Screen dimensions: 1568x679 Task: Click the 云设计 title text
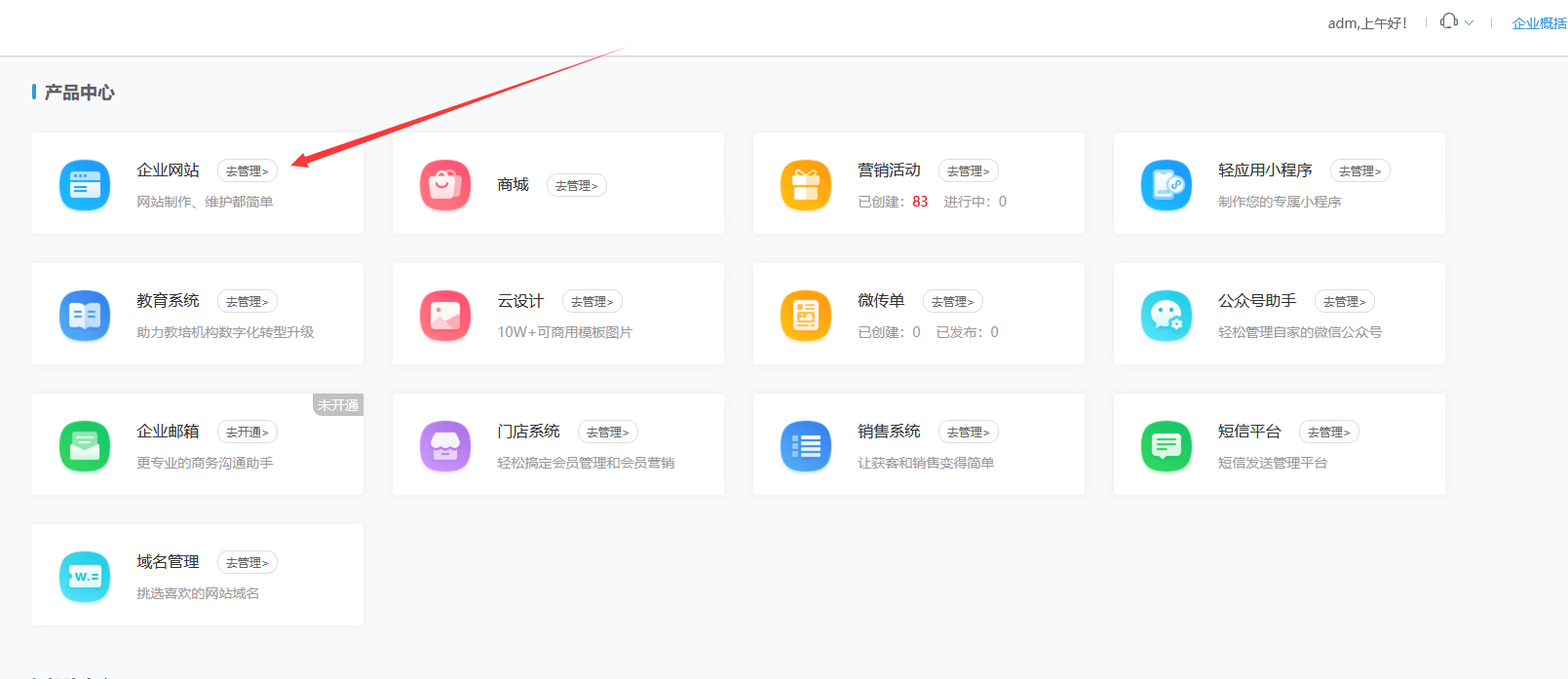pyautogui.click(x=520, y=301)
